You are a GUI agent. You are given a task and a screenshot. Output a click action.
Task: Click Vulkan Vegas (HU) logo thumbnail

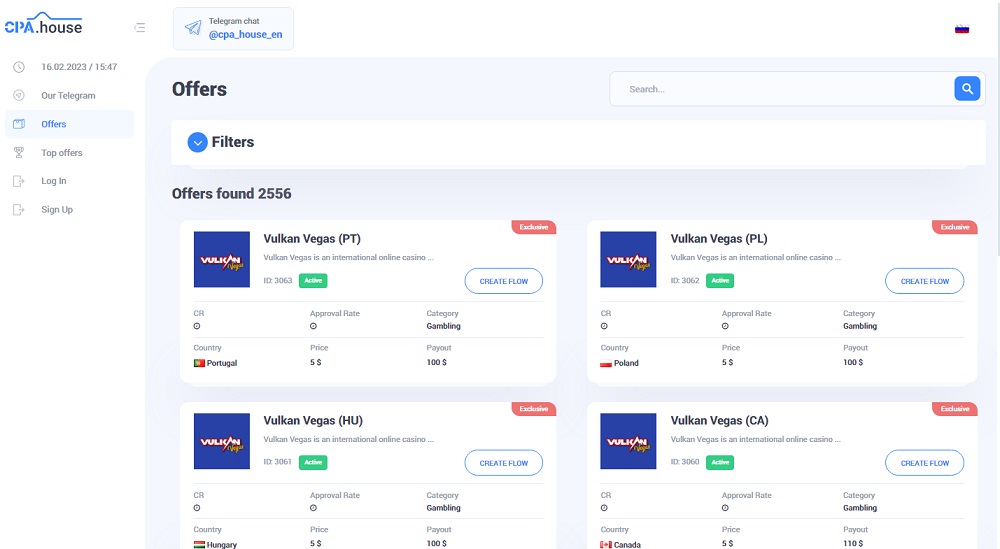tap(222, 441)
